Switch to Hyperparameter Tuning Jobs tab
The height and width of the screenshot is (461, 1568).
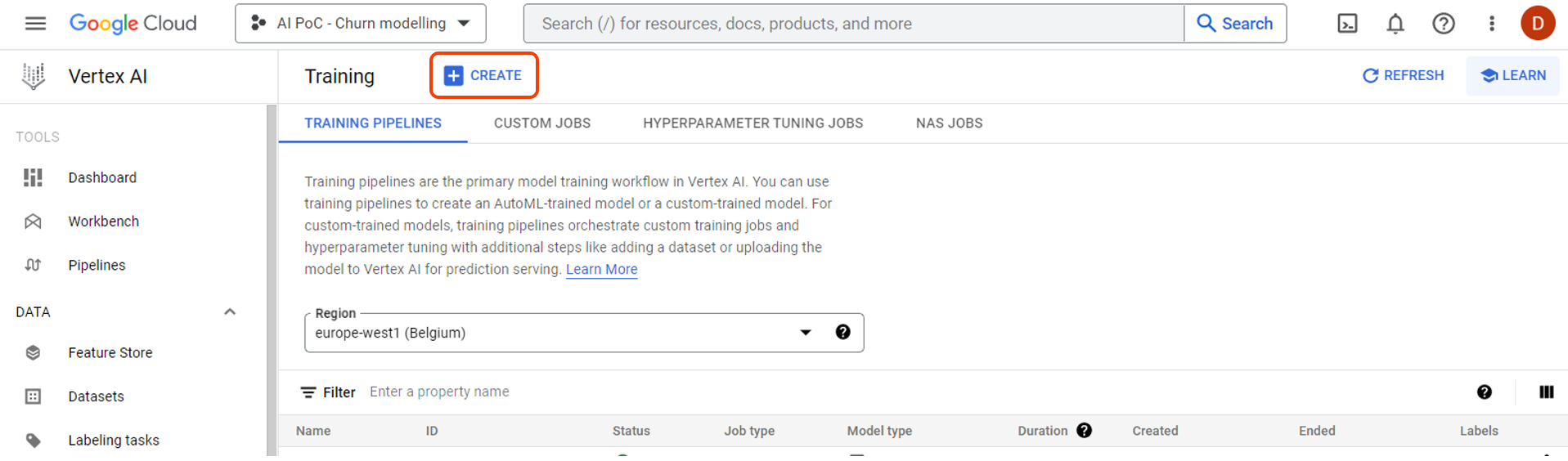coord(753,123)
